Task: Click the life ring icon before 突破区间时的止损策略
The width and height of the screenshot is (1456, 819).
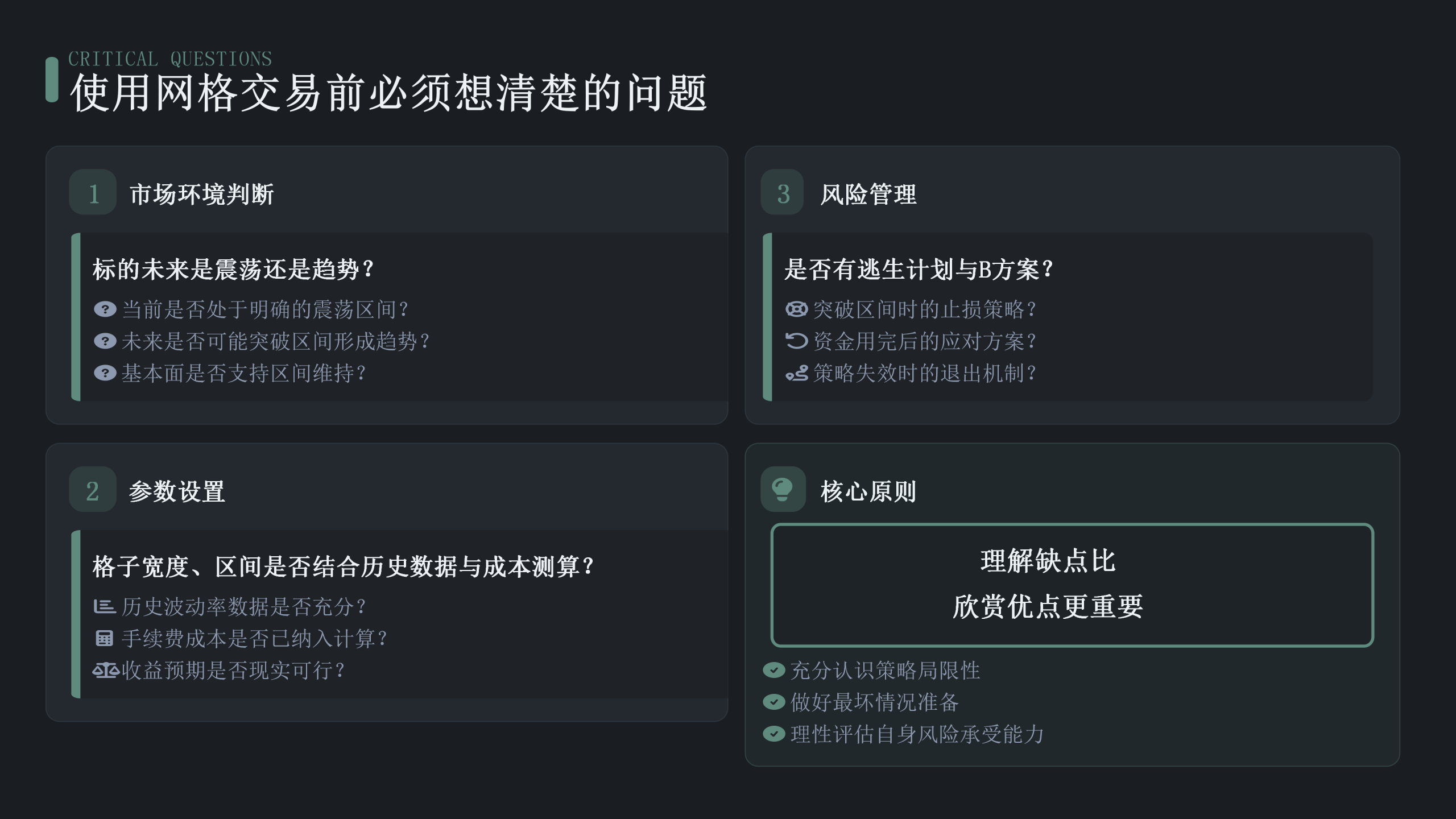Action: pos(796,309)
